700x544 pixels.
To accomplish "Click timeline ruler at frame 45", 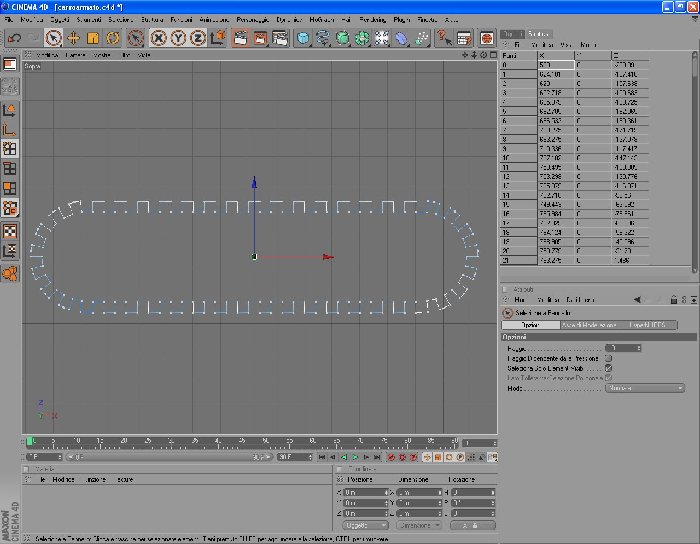I will point(242,442).
